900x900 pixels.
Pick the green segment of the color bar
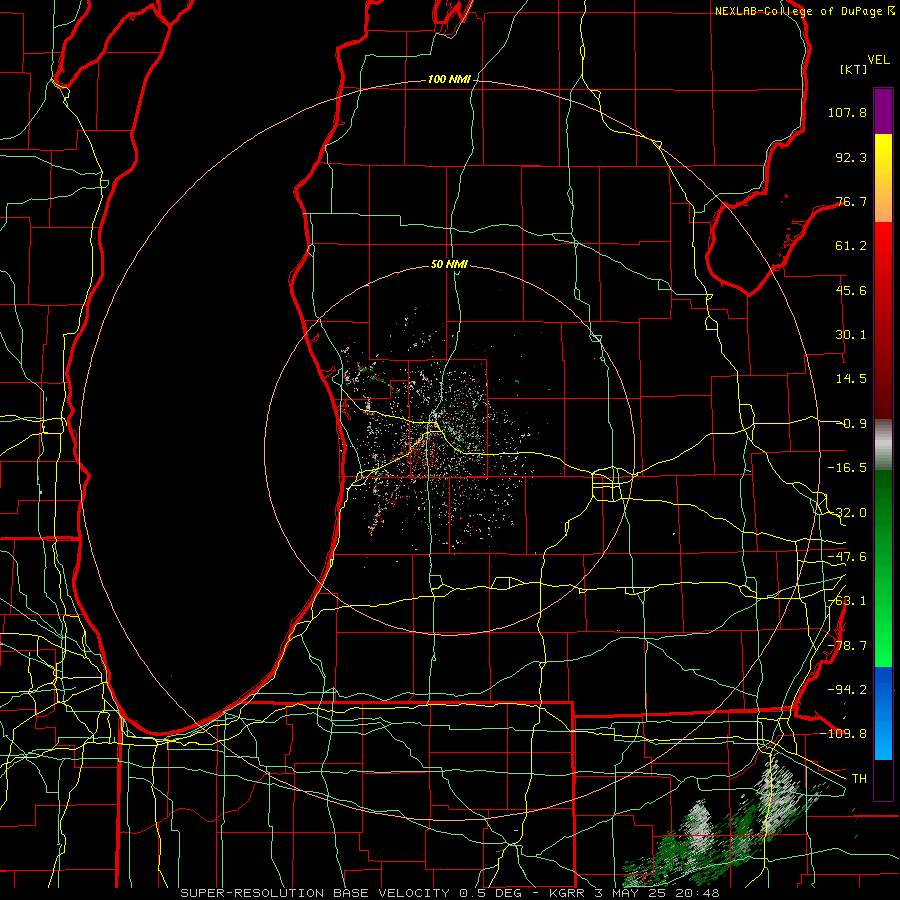[883, 568]
